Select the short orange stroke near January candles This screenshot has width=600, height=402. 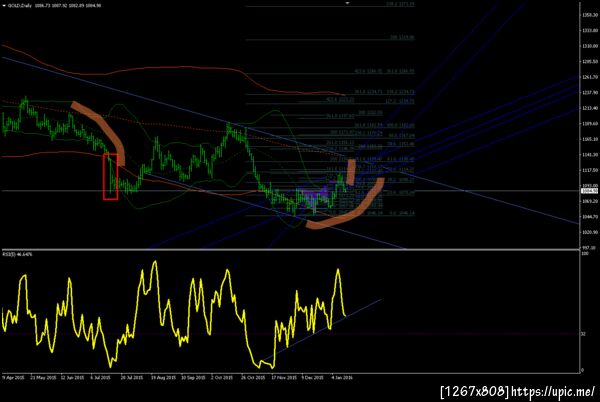(351, 172)
